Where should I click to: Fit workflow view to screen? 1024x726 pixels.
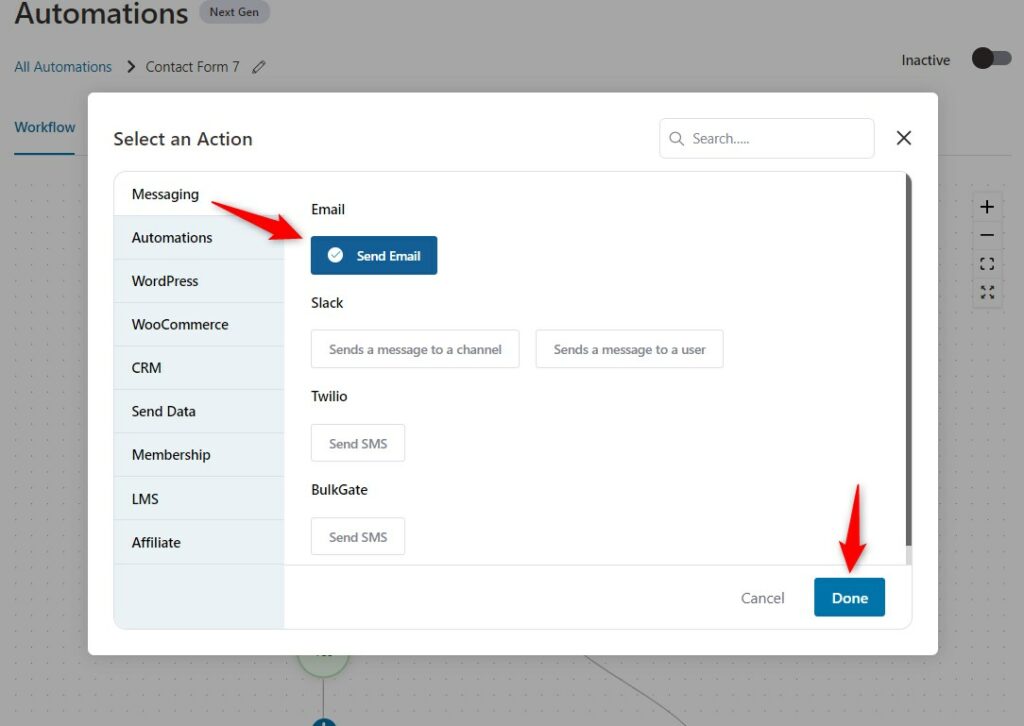point(987,264)
